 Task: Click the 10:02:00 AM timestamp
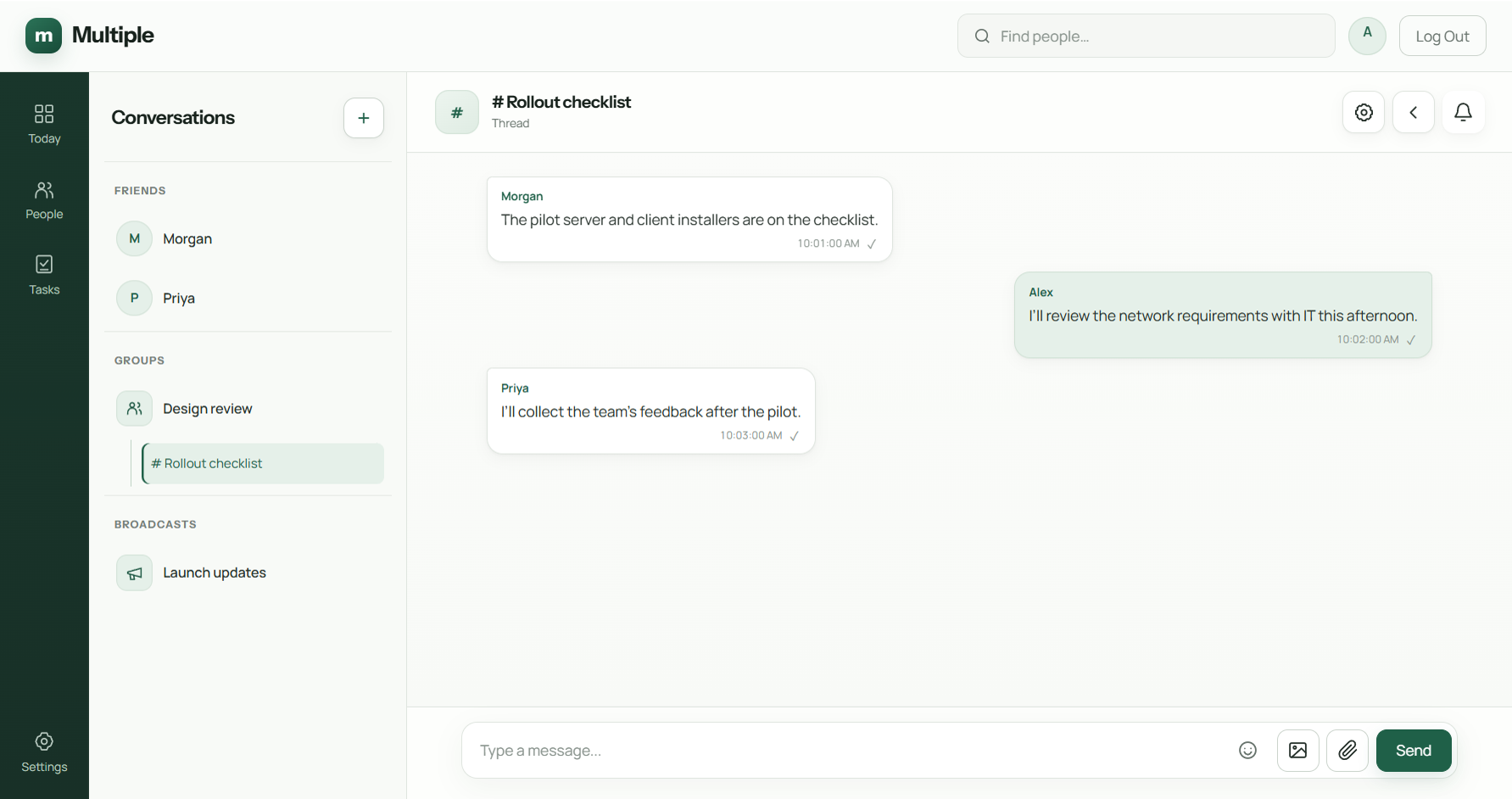pyautogui.click(x=1368, y=339)
